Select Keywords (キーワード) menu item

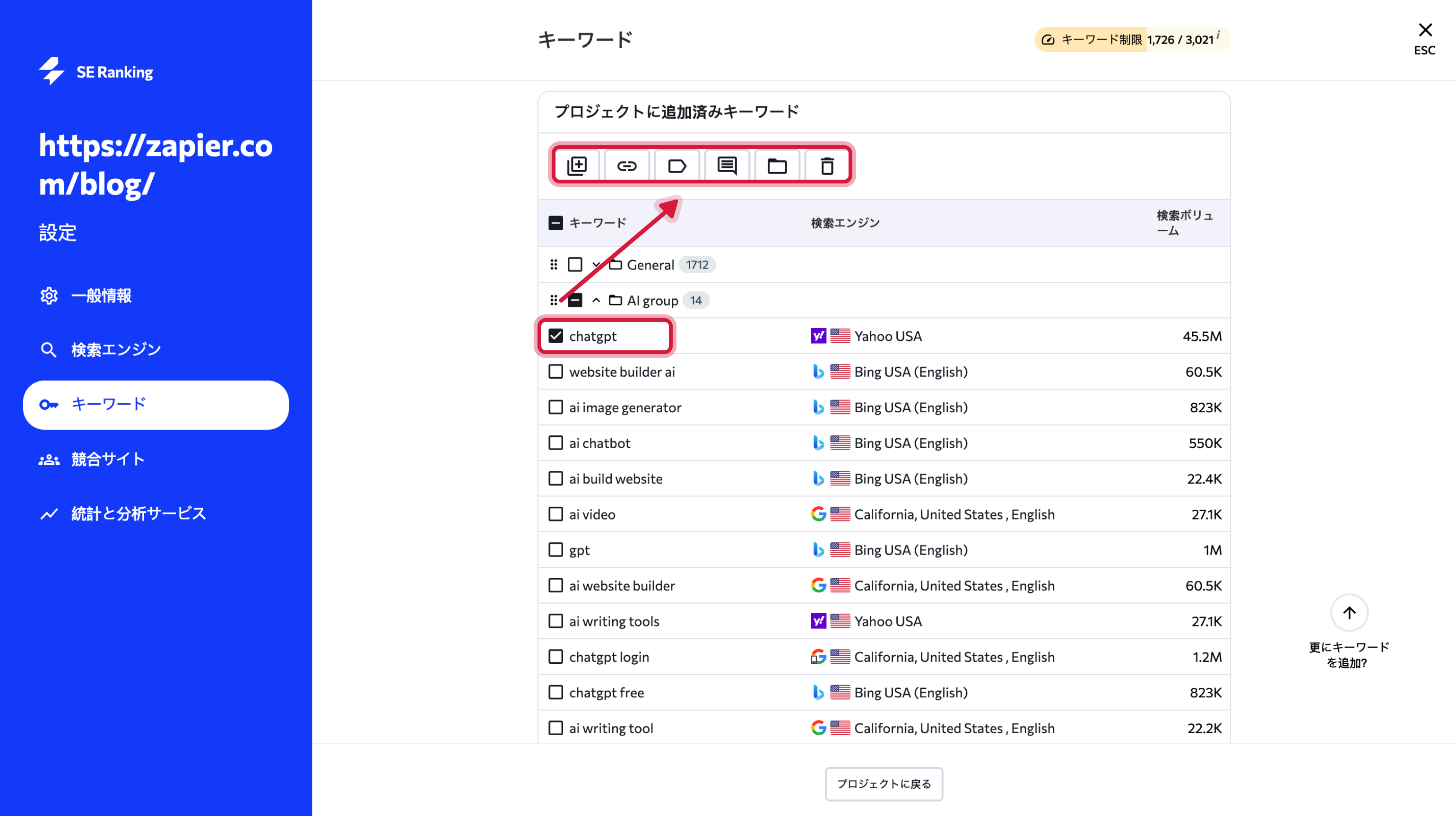click(x=156, y=405)
